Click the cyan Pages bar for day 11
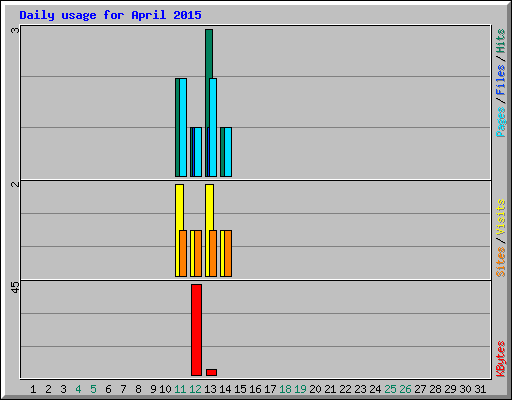Viewport: 512px width, 400px height. [x=183, y=127]
